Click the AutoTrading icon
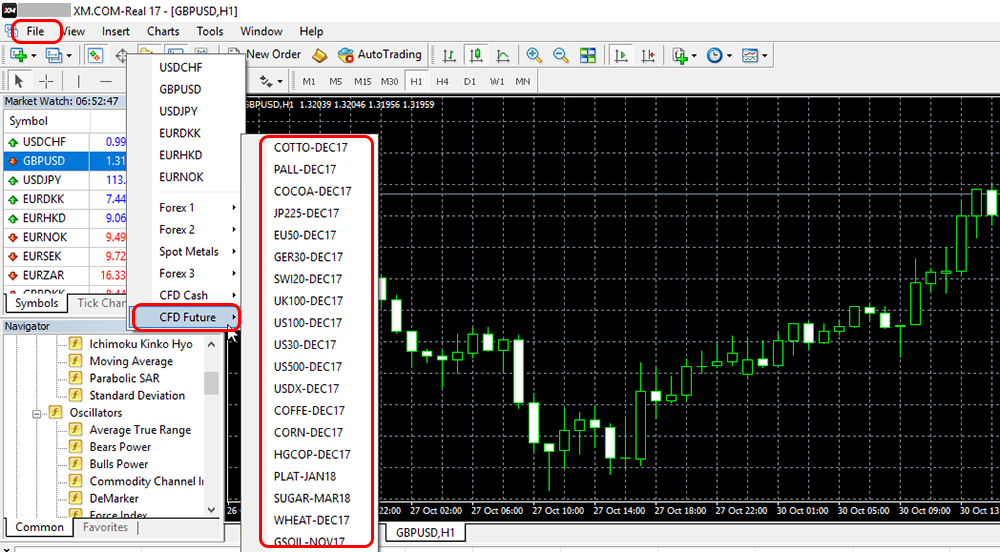 (x=346, y=55)
